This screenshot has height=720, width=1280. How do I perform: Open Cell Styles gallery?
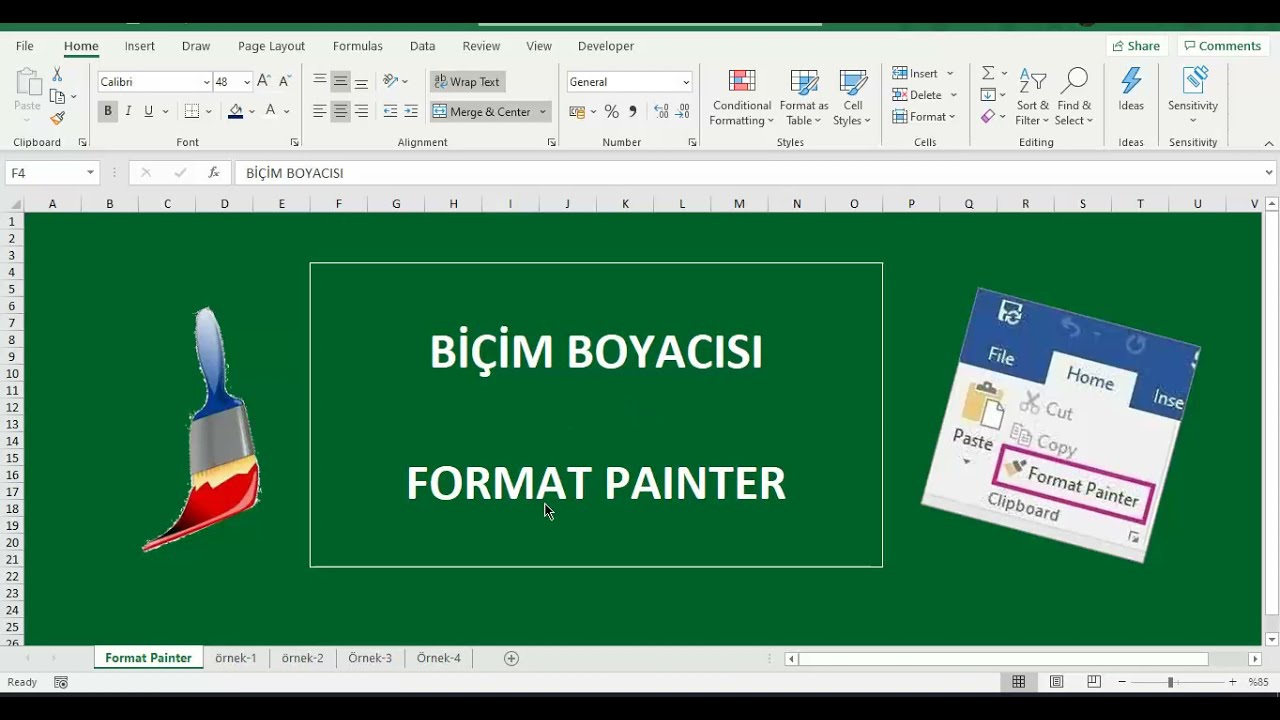point(853,98)
